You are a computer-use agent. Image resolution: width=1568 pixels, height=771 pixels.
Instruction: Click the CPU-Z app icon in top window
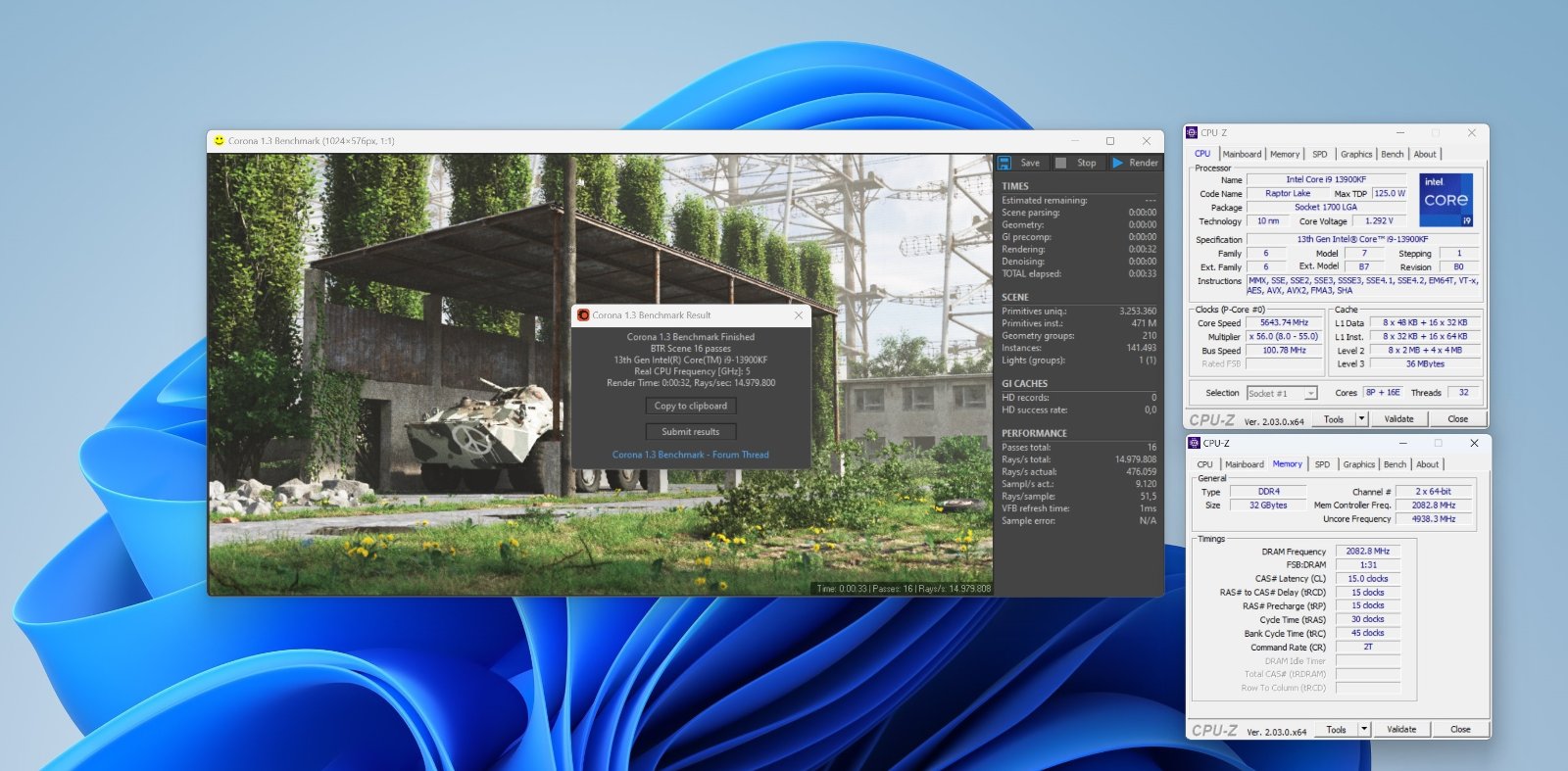click(x=1192, y=132)
